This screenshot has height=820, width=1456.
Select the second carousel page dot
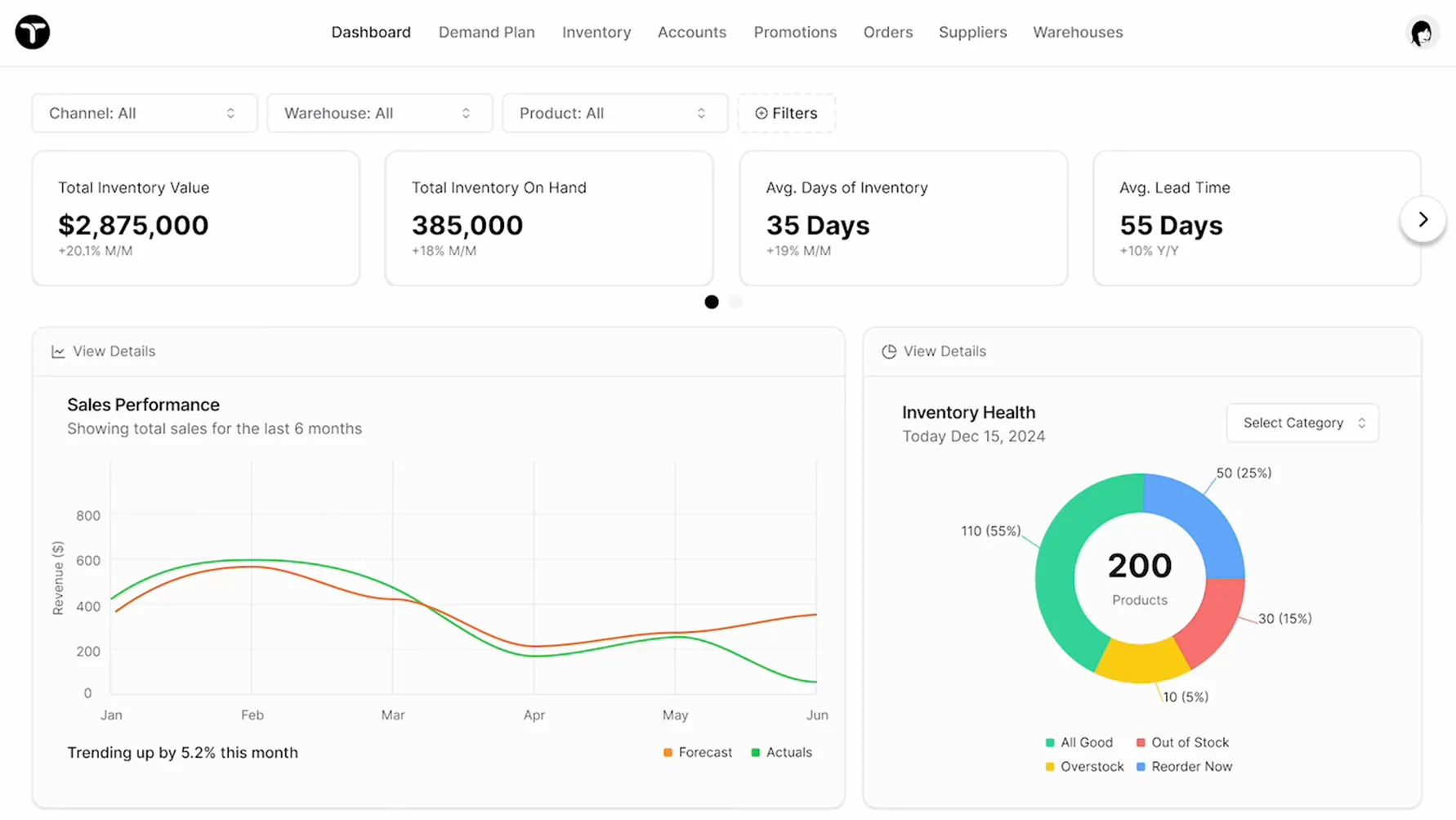735,302
